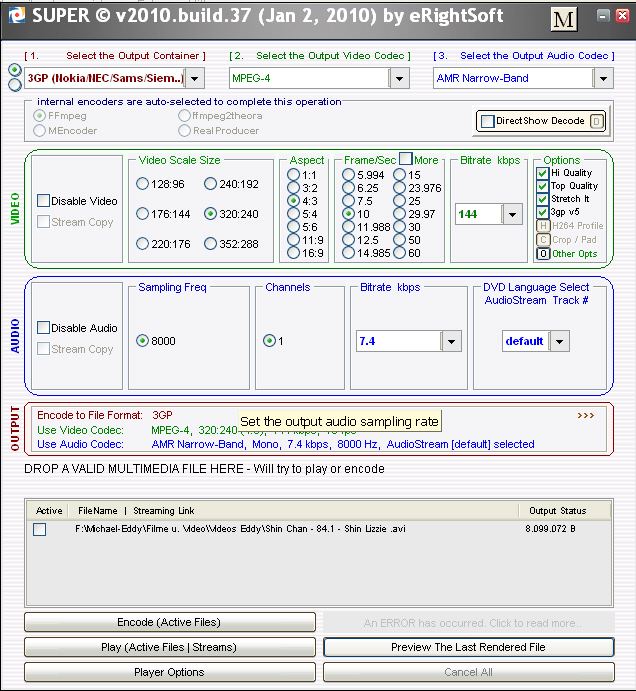636x691 pixels.
Task: Click Play (Active Files | Streams) button
Action: 170,647
